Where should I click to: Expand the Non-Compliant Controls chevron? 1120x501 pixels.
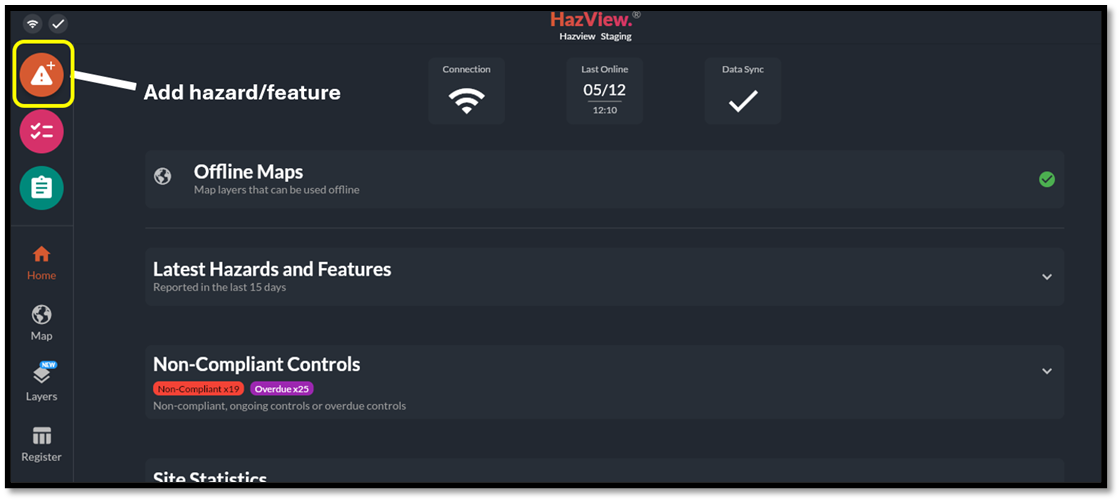(1047, 371)
